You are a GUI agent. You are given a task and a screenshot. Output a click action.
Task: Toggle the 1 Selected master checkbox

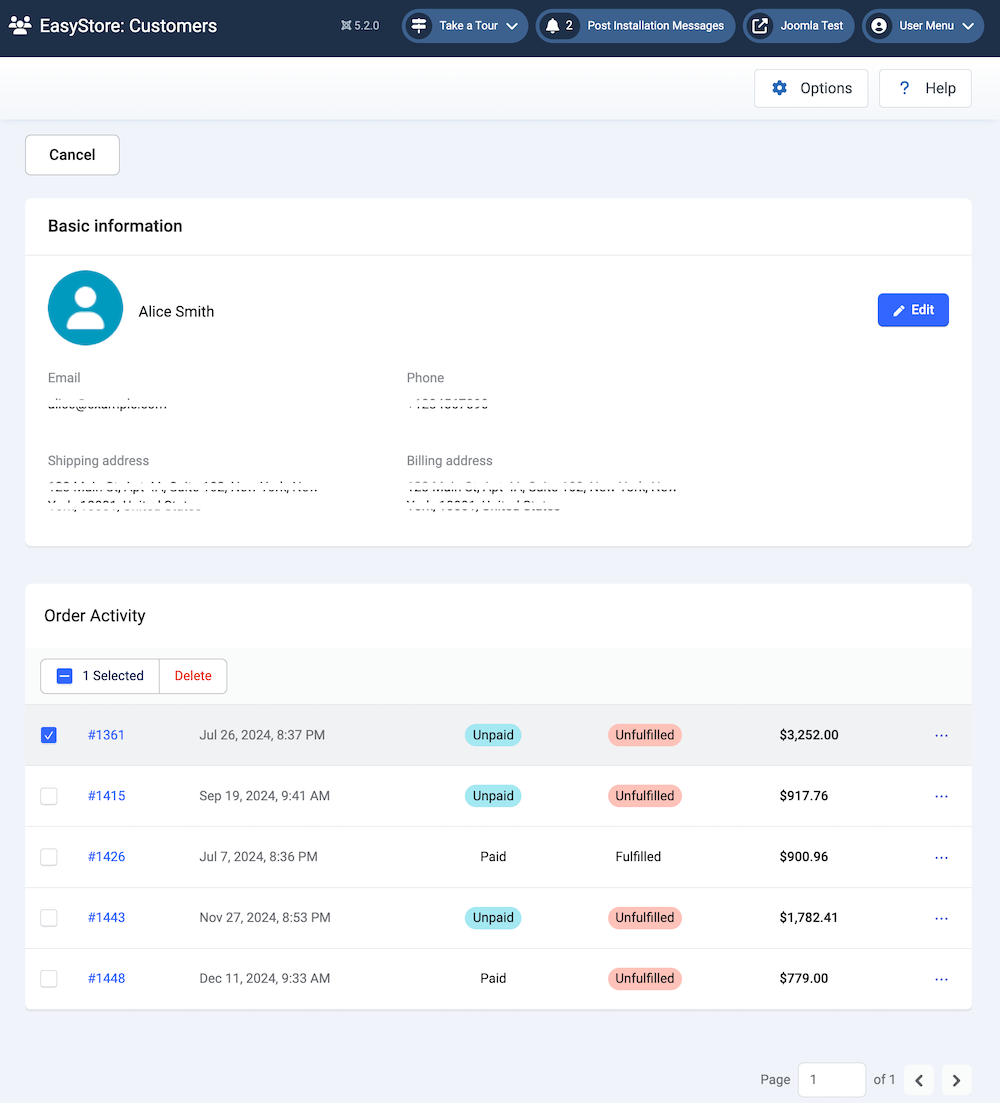[65, 676]
